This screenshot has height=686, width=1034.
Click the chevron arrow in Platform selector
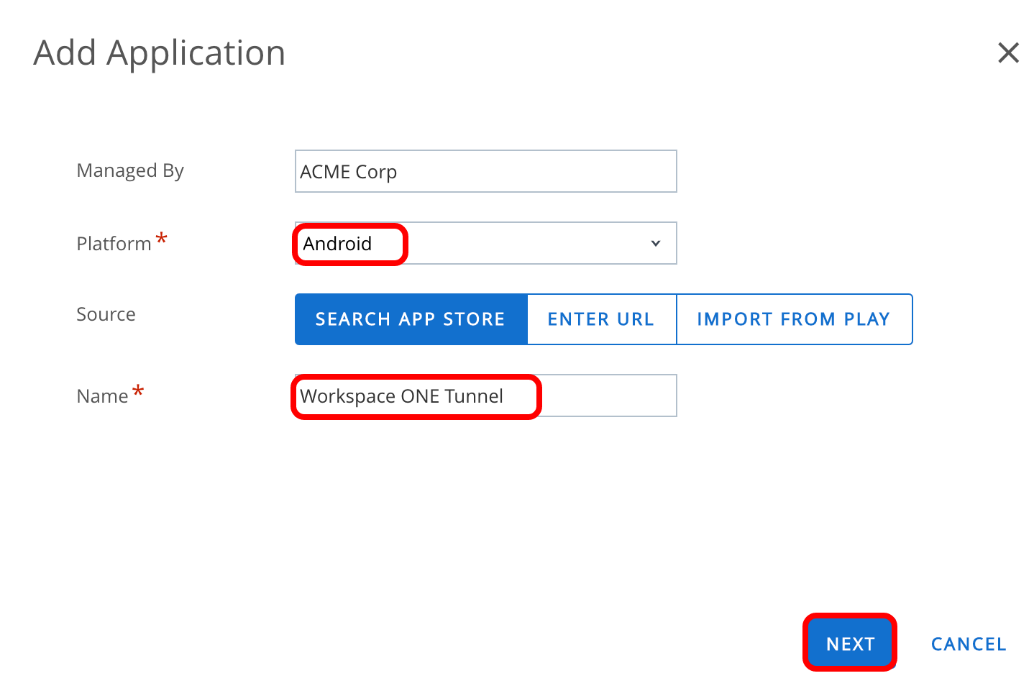(655, 243)
